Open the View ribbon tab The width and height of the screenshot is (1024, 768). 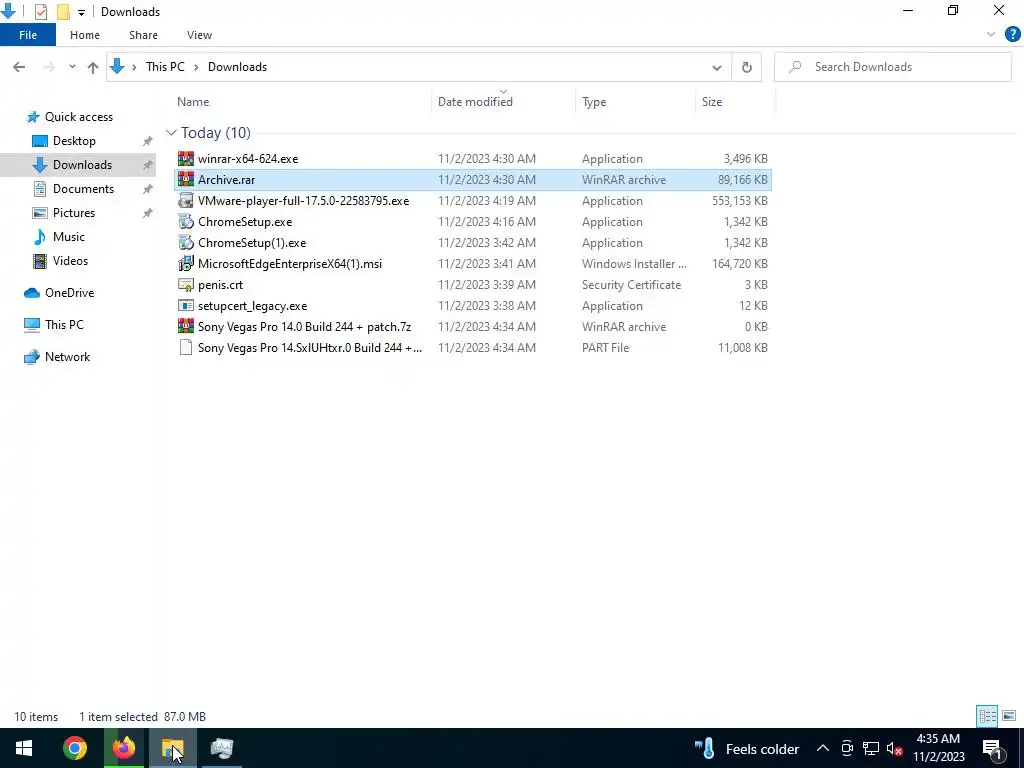pyautogui.click(x=199, y=35)
